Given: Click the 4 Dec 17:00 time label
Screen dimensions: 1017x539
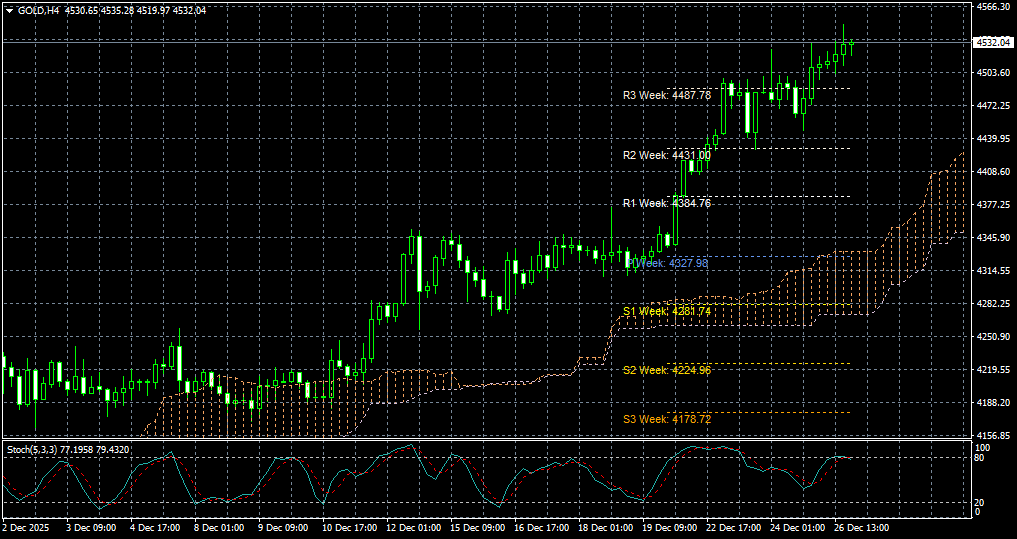Looking at the screenshot, I should pos(155,529).
